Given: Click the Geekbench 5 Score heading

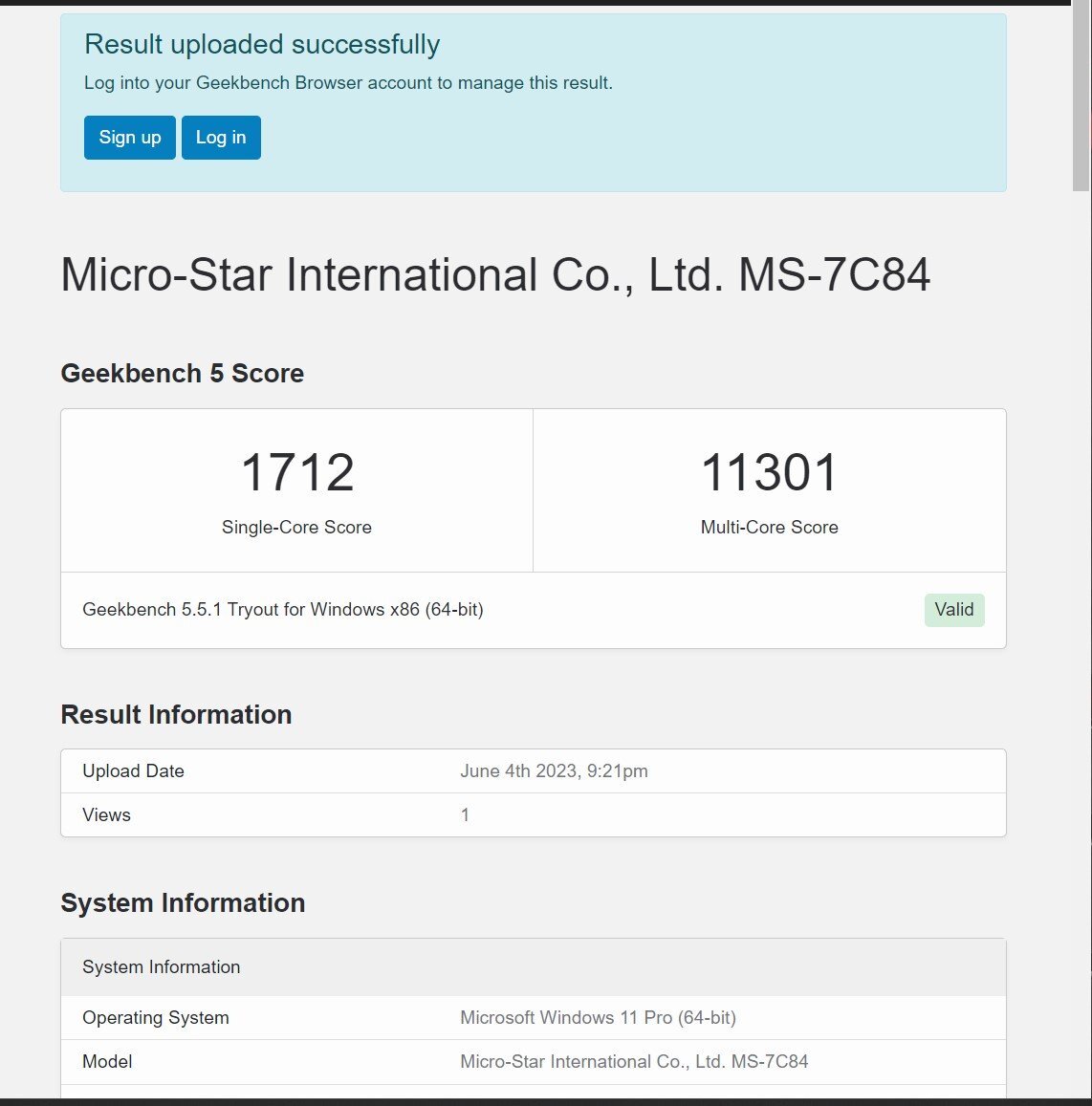Looking at the screenshot, I should tap(182, 373).
